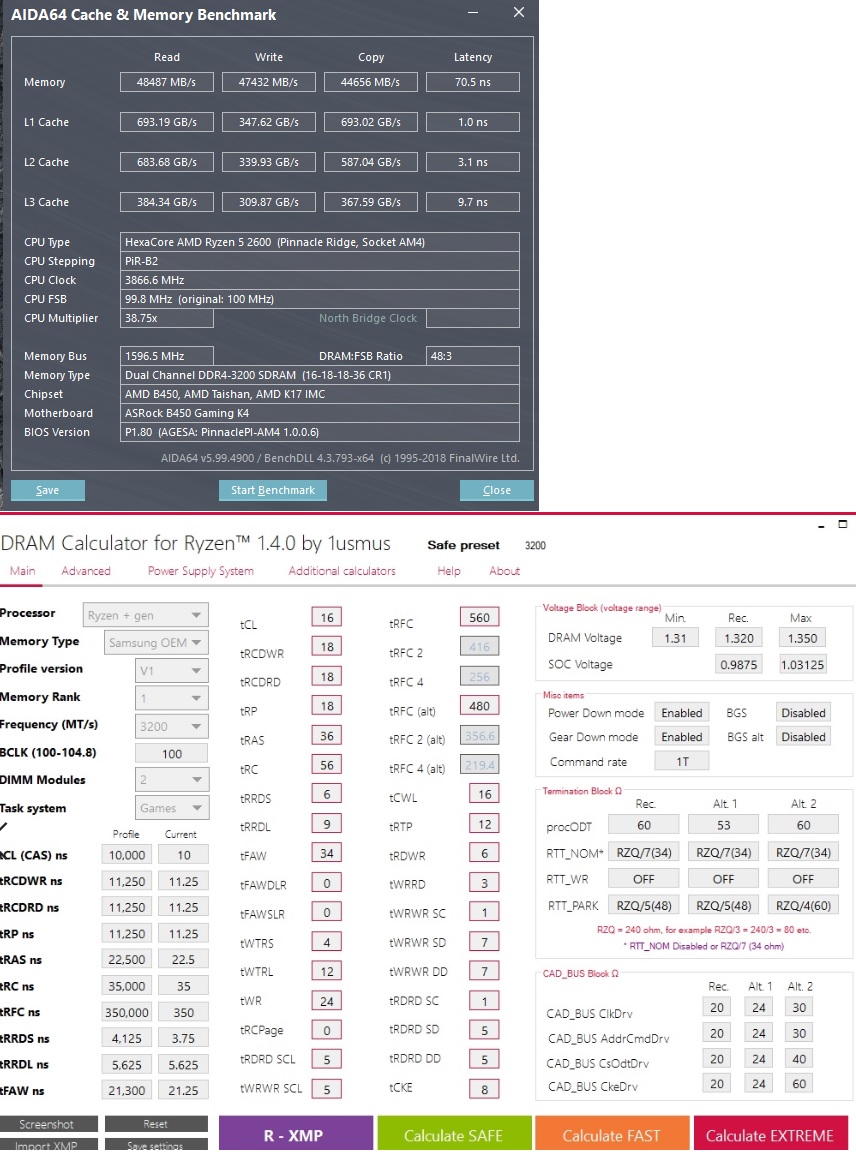Click the tCKE value 8 field
Viewport: 856px width, 1154px height.
click(484, 1089)
